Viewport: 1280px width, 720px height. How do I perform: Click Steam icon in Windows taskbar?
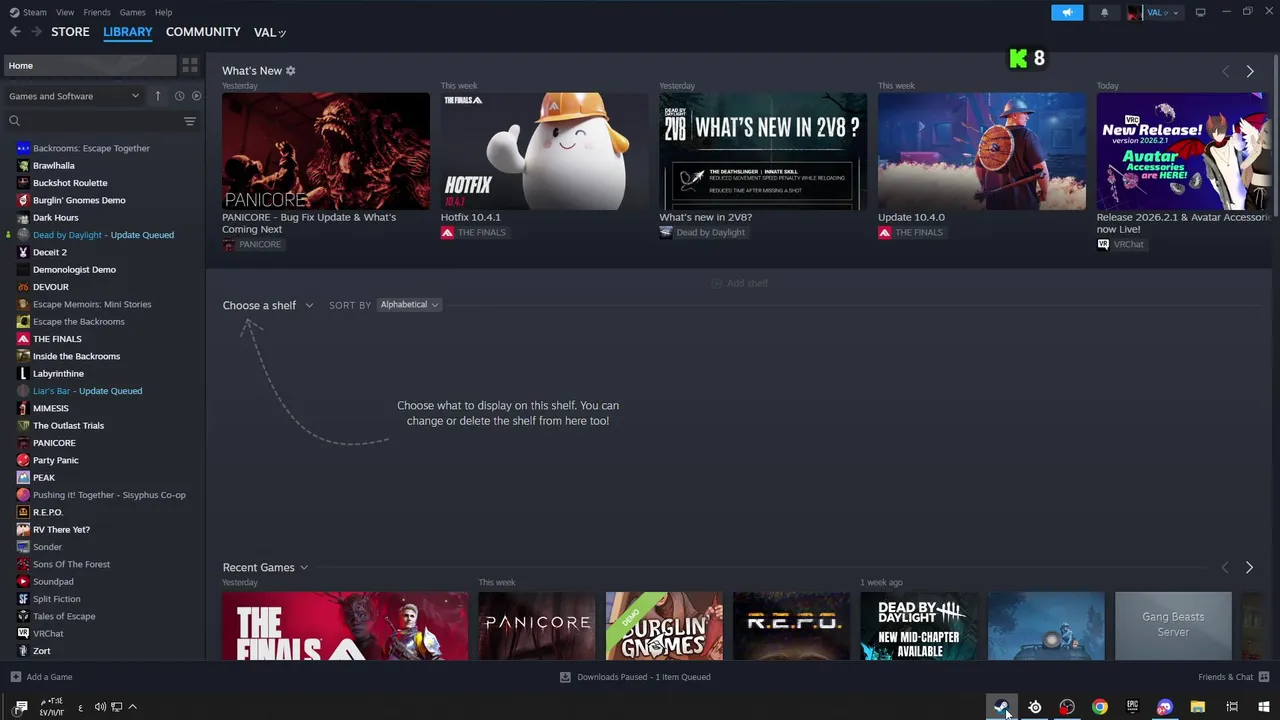point(1001,707)
